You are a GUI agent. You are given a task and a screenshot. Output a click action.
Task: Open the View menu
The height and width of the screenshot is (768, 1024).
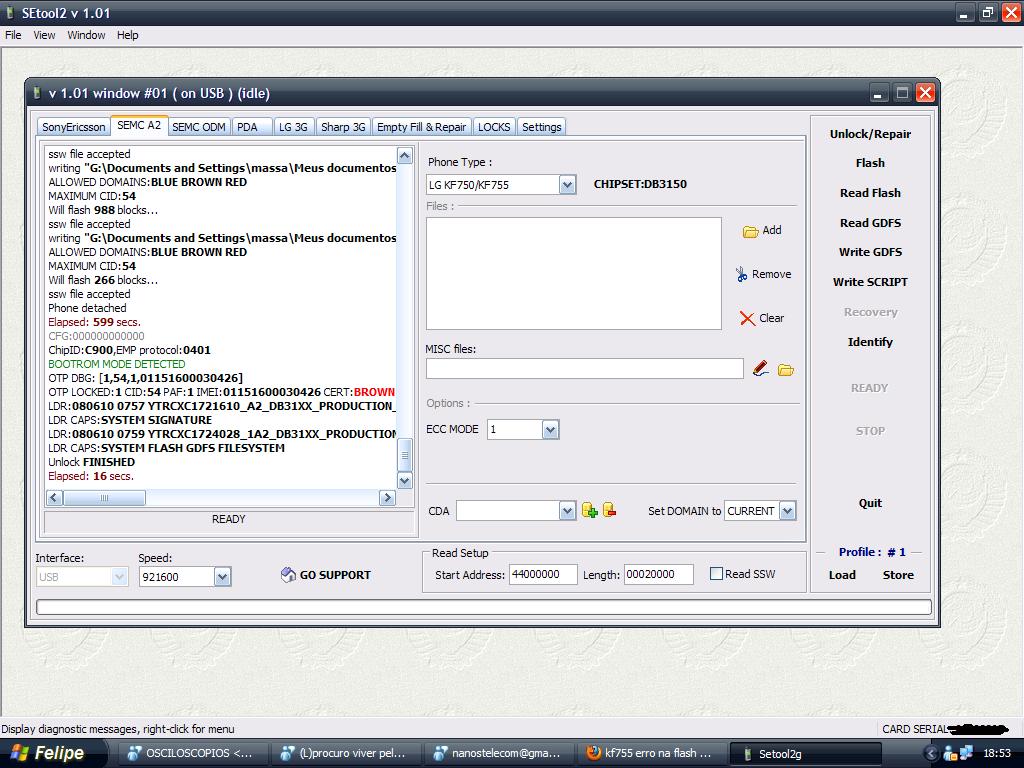[44, 35]
